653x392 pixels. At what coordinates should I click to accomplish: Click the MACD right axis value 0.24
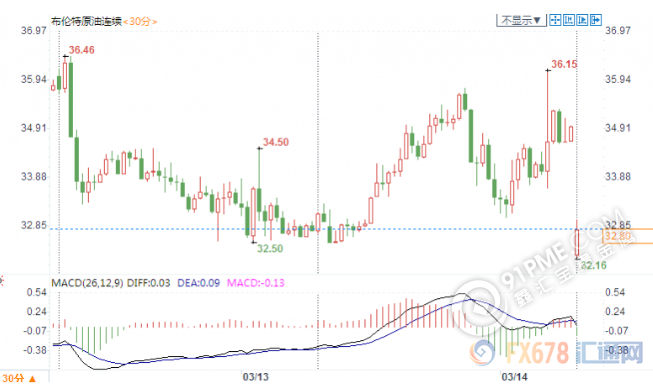tap(615, 312)
